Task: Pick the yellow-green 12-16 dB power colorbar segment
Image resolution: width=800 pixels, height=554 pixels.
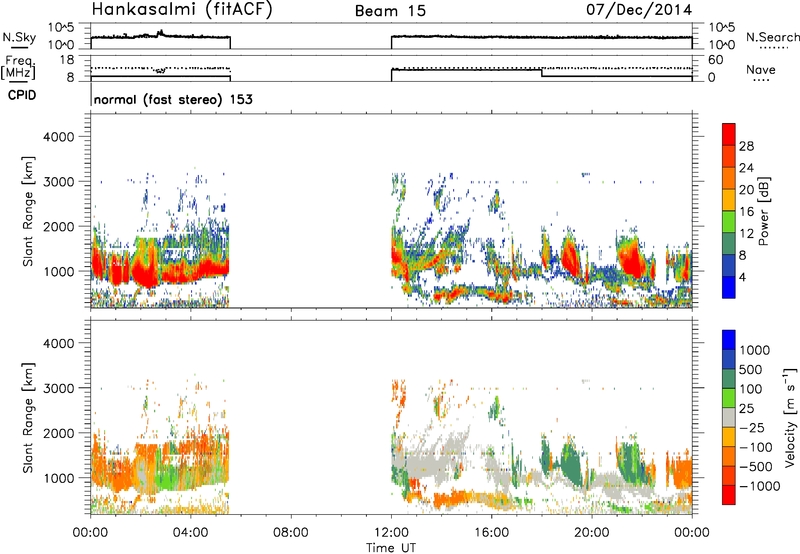Action: coord(729,222)
